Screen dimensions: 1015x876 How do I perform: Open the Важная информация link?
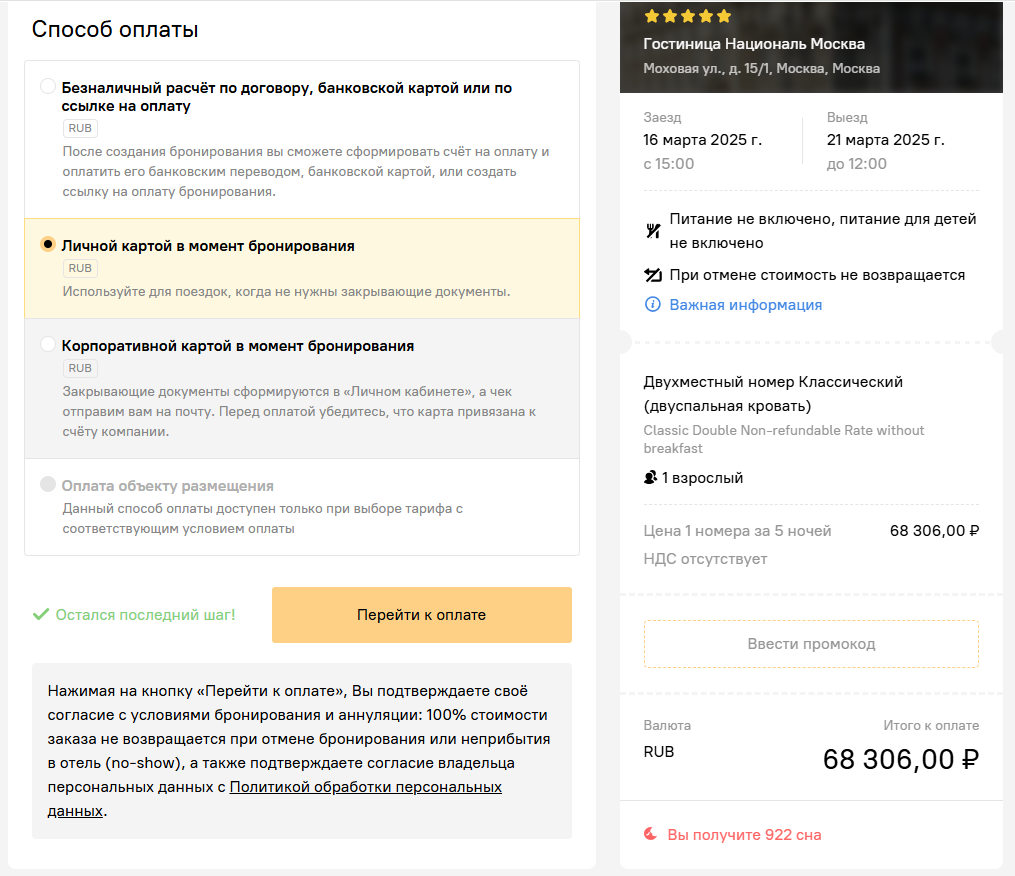745,305
